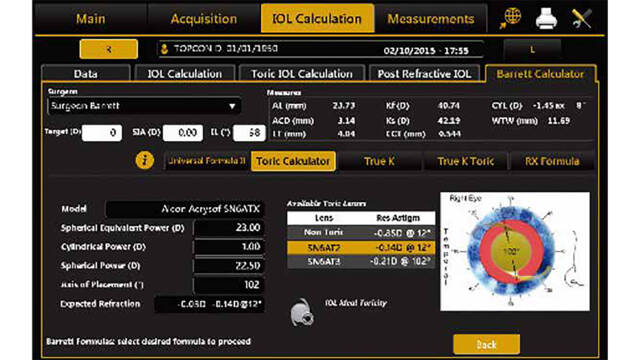The width and height of the screenshot is (640, 360).
Task: Click the Lens column header
Action: (324, 218)
